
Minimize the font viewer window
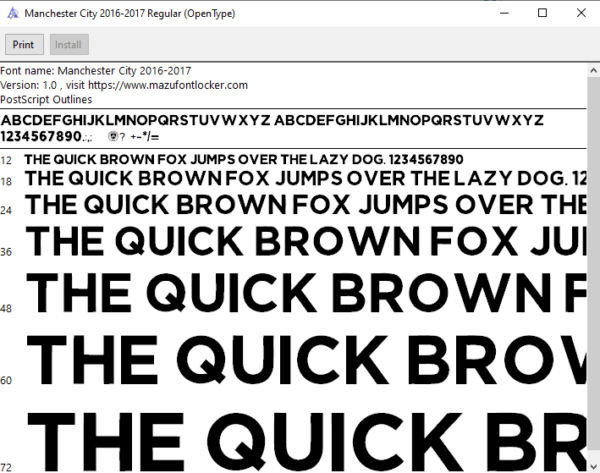point(505,13)
